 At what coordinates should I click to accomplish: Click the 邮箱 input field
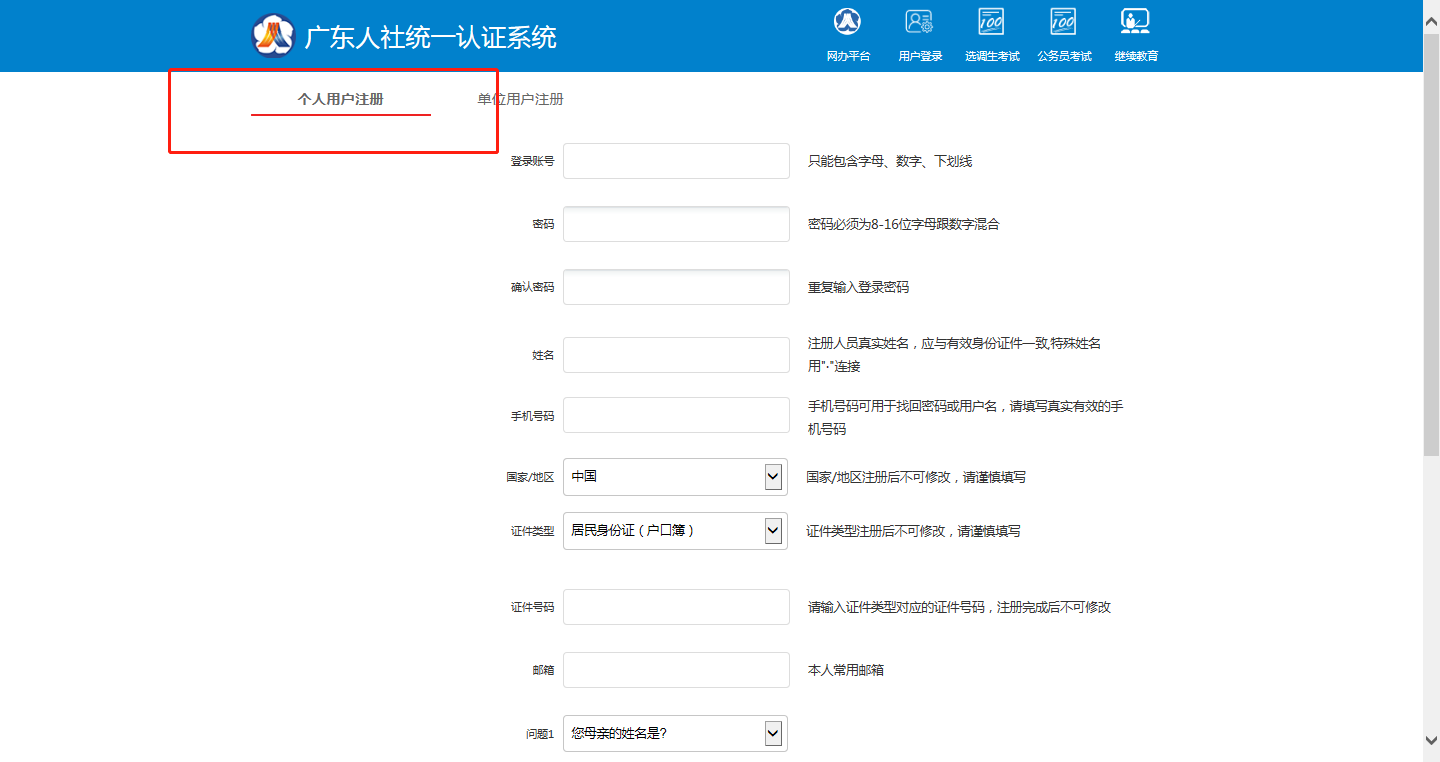(676, 670)
